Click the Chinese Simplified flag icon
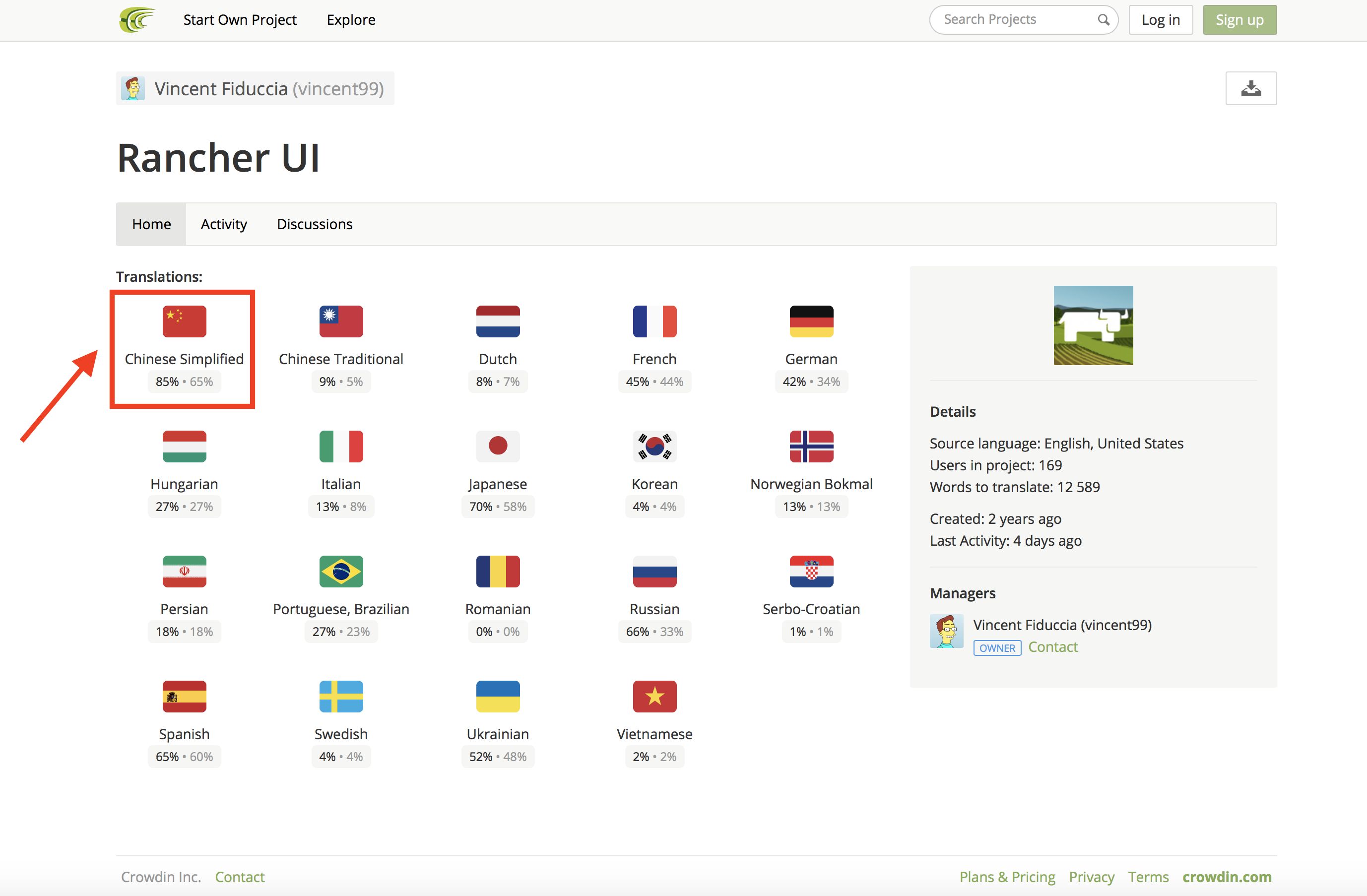 click(185, 321)
